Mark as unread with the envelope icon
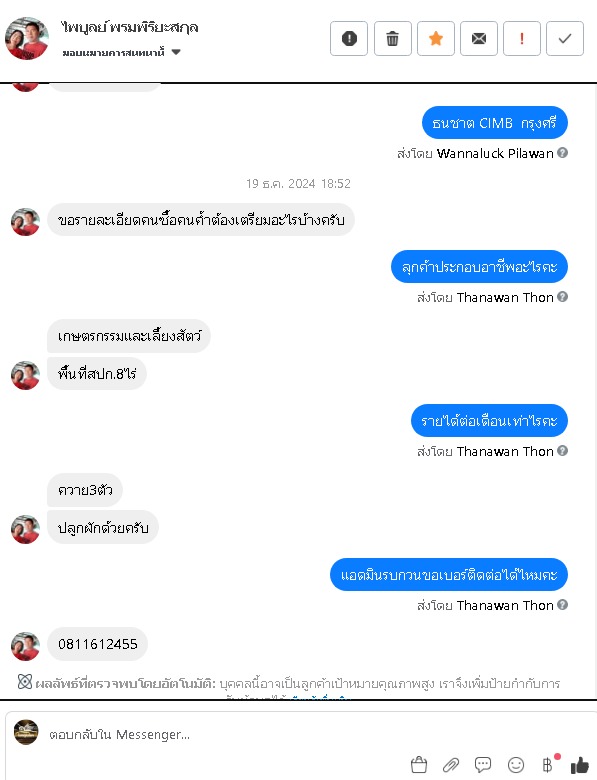This screenshot has width=597, height=780. [x=479, y=38]
